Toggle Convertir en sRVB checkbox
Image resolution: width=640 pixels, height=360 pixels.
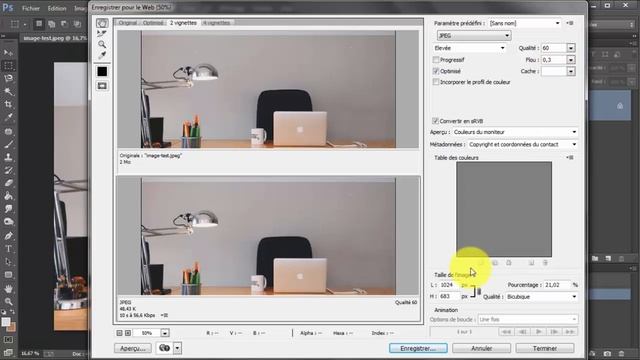[436, 121]
